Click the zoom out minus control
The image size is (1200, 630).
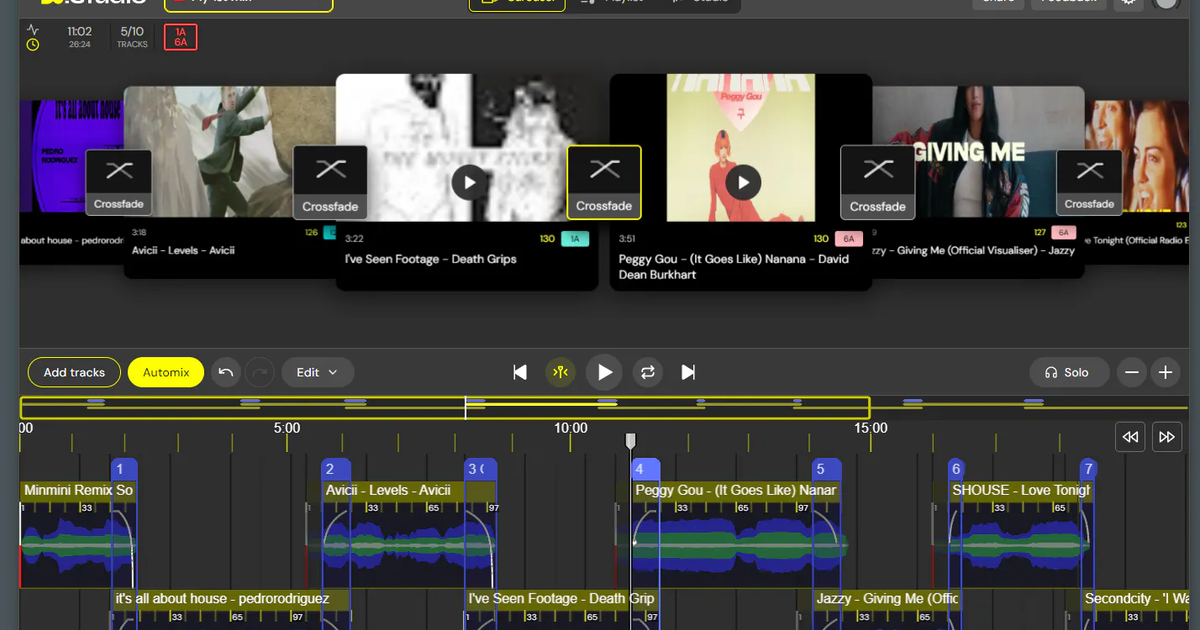(1131, 372)
